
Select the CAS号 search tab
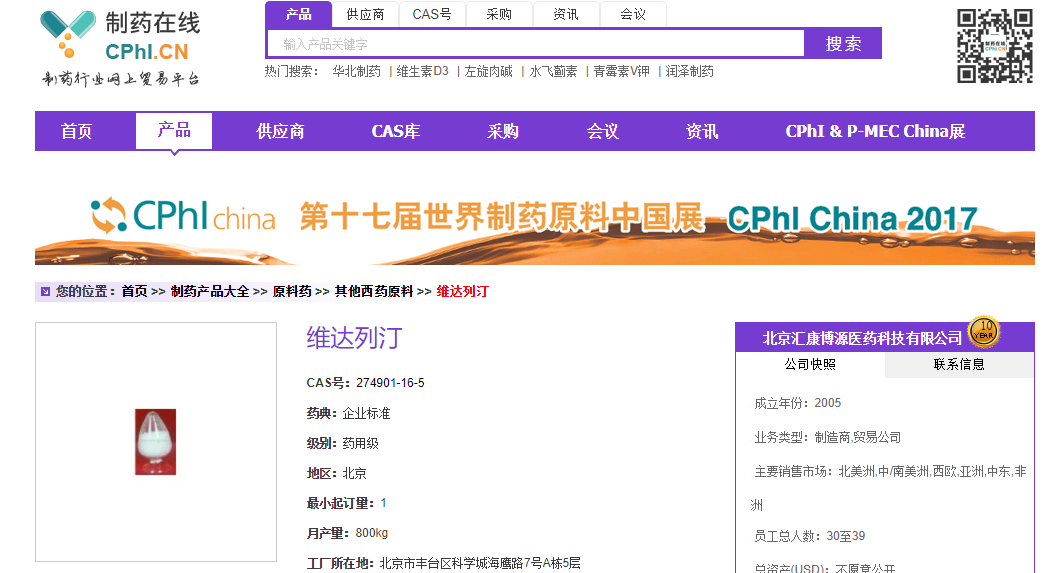pyautogui.click(x=432, y=14)
